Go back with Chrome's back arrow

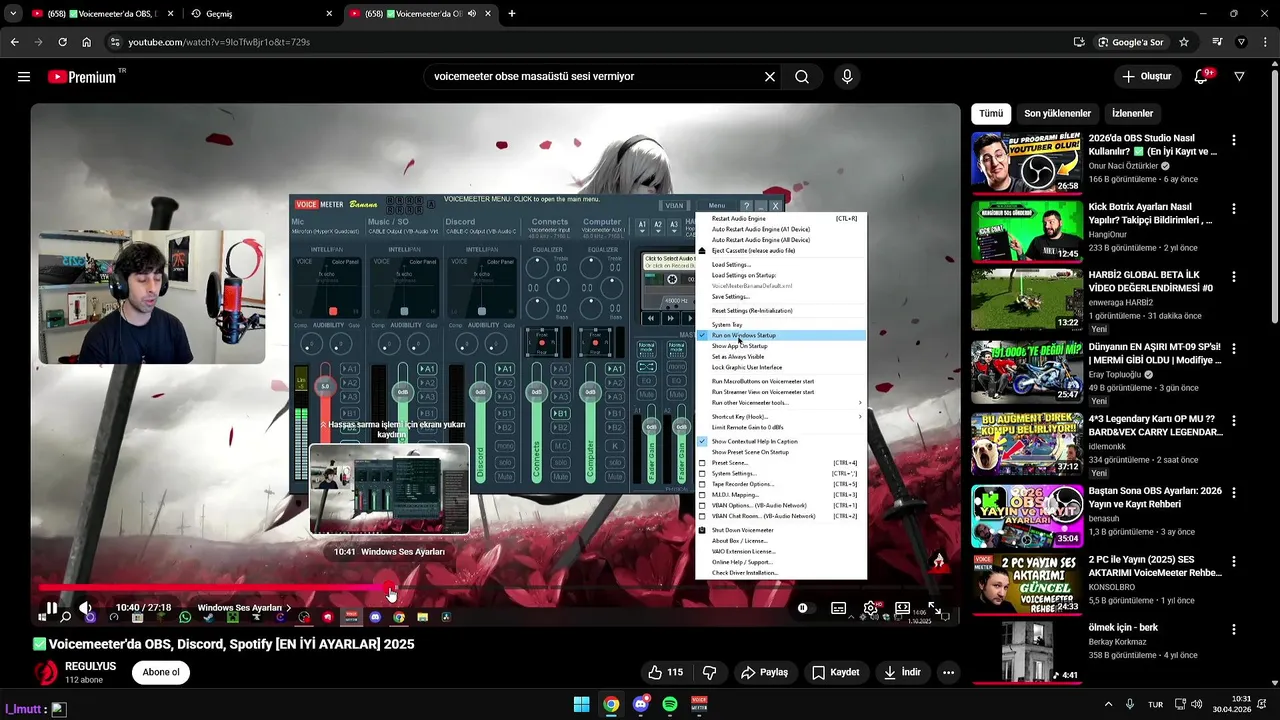pos(14,42)
